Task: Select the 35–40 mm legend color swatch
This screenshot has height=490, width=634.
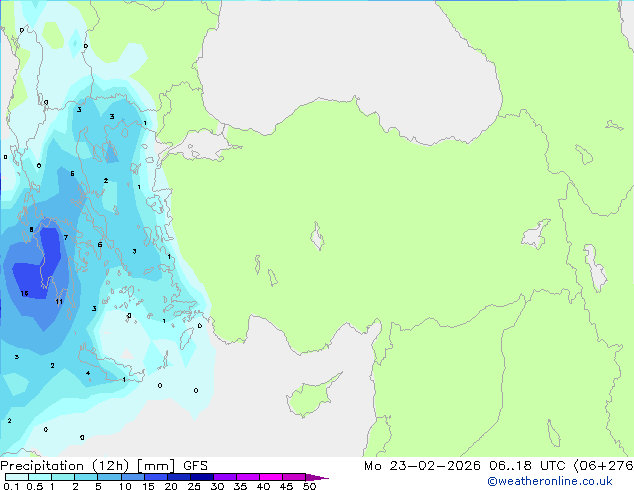Action: pos(247,477)
